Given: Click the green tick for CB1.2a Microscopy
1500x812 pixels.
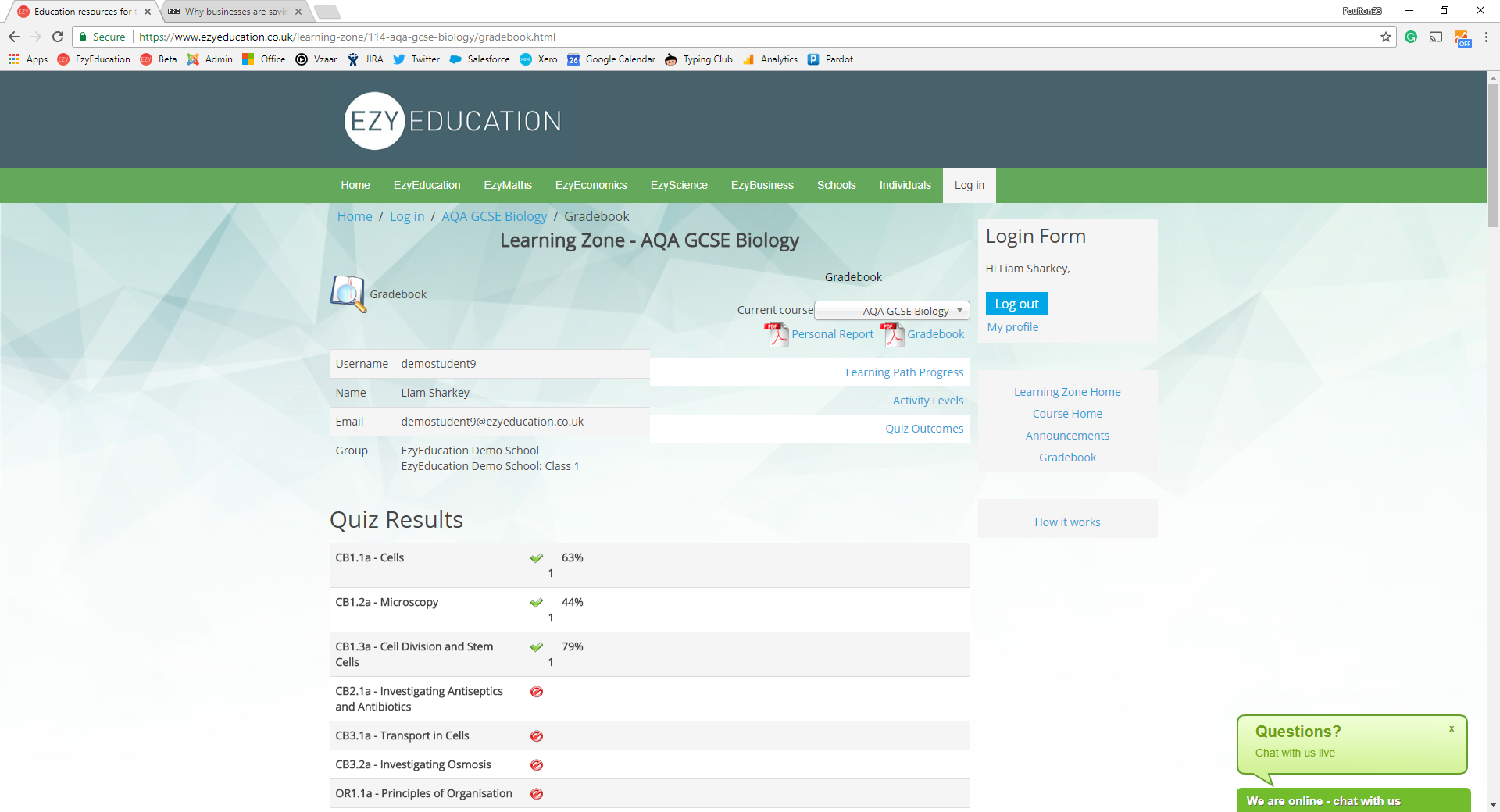Looking at the screenshot, I should point(537,603).
